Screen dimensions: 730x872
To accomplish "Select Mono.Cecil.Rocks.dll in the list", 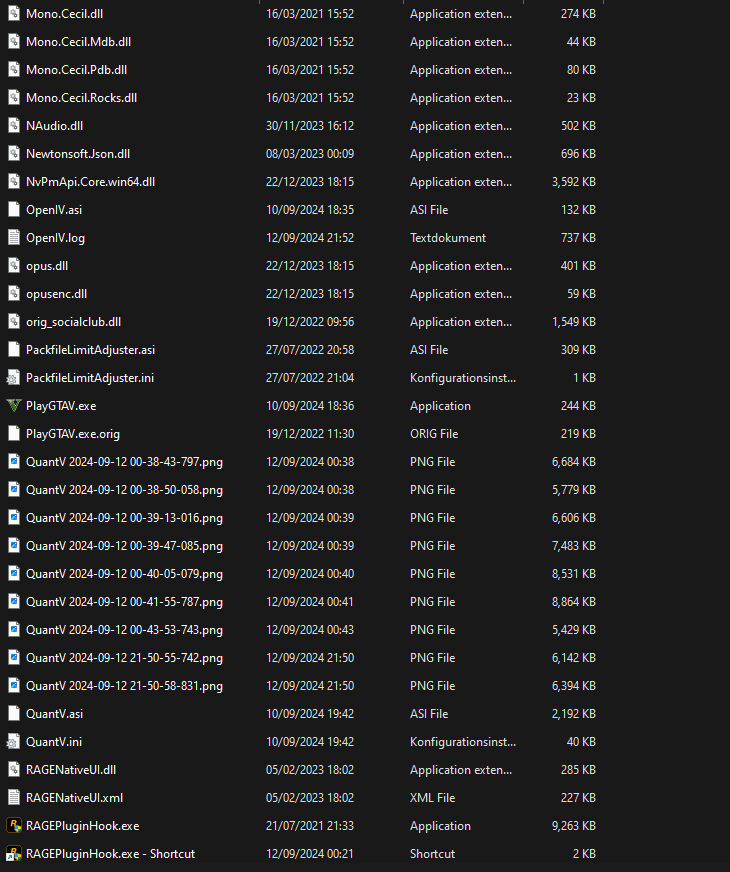I will tap(81, 98).
